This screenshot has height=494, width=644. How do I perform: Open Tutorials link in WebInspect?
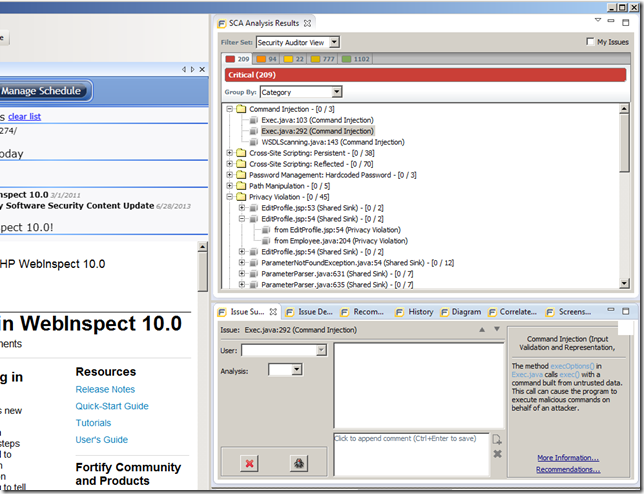click(x=93, y=423)
